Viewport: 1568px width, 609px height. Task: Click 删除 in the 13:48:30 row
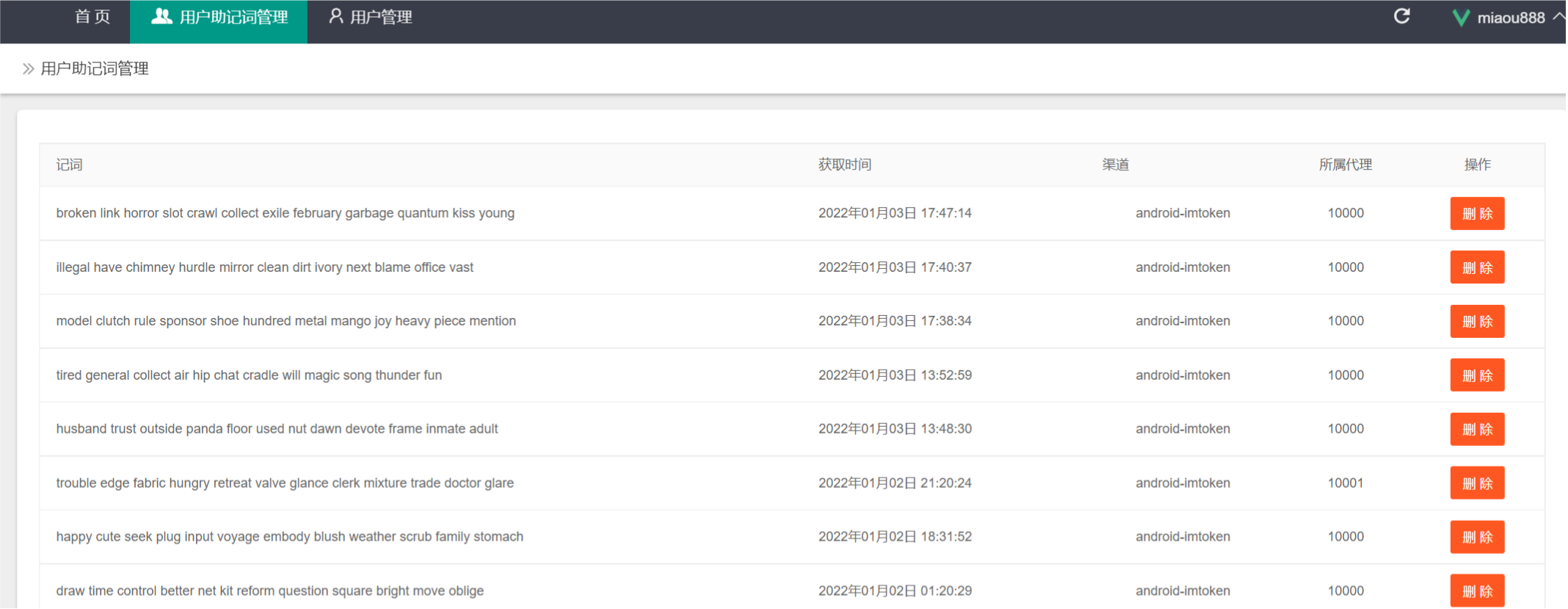coord(1476,429)
